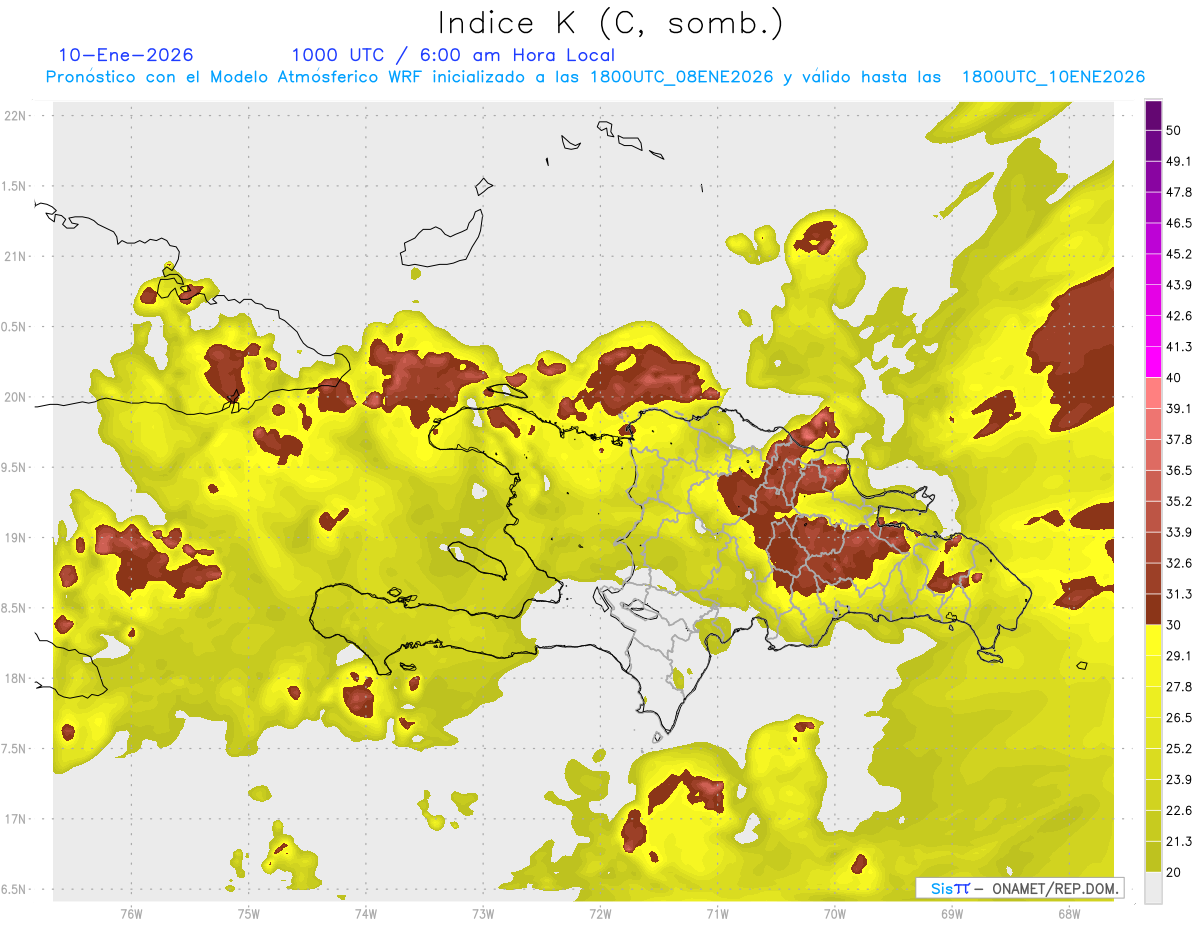Click the colorbar value "26.5"

[x=1179, y=718]
